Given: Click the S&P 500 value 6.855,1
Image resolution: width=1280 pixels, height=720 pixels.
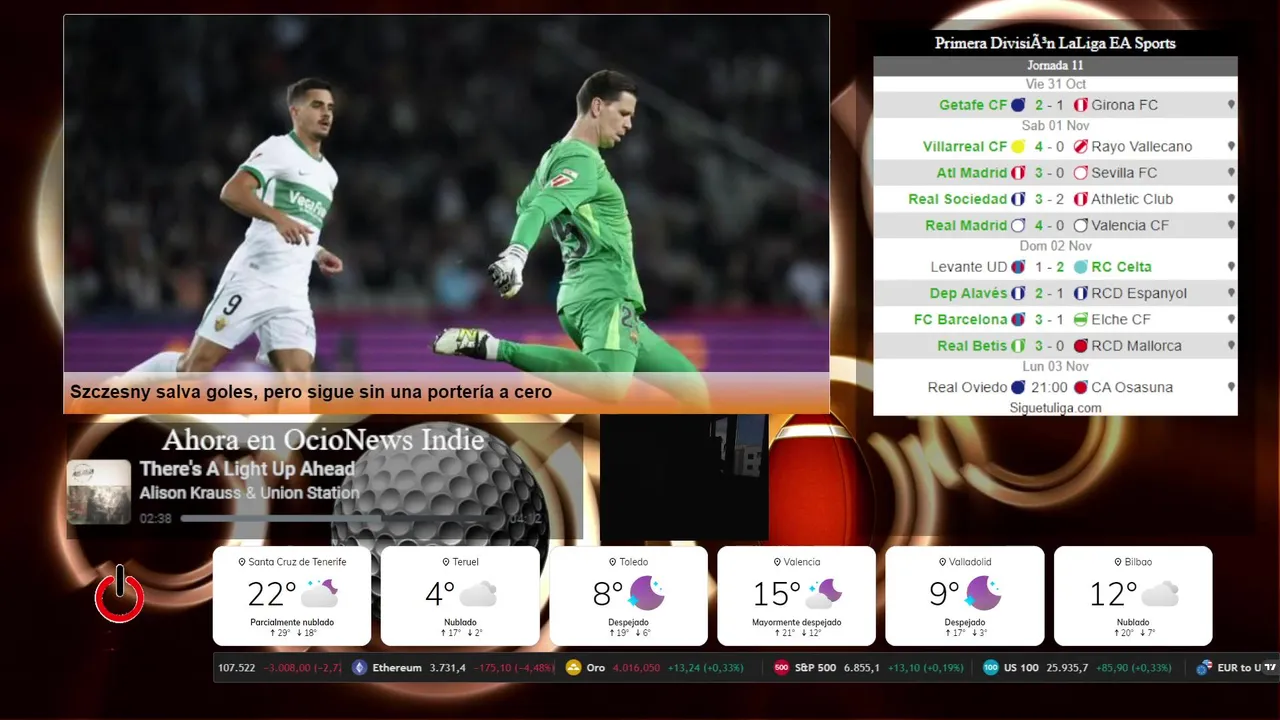Looking at the screenshot, I should (x=860, y=668).
